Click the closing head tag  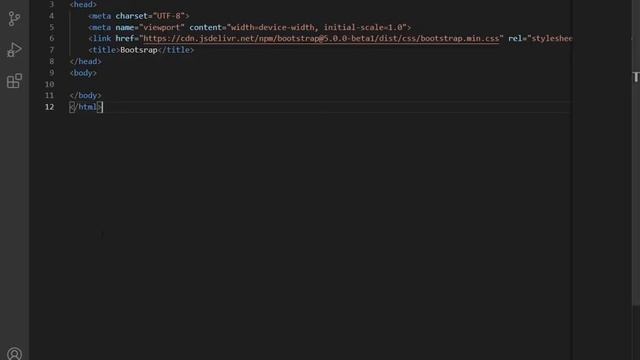85,61
